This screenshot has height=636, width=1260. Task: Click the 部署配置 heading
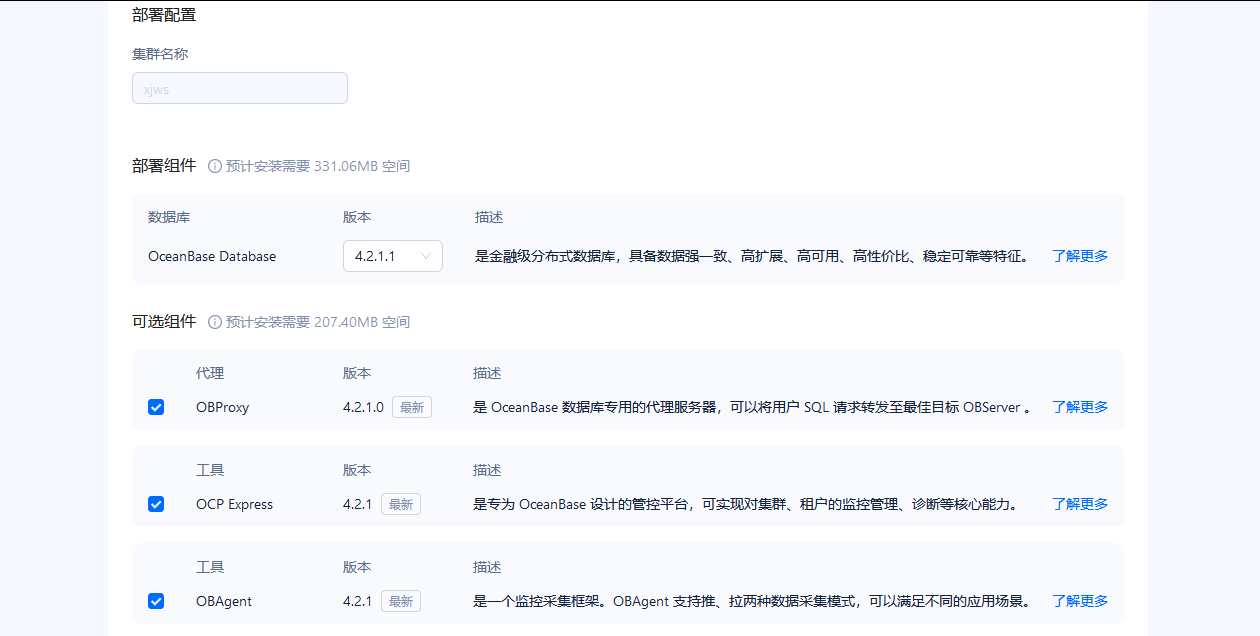pos(164,15)
